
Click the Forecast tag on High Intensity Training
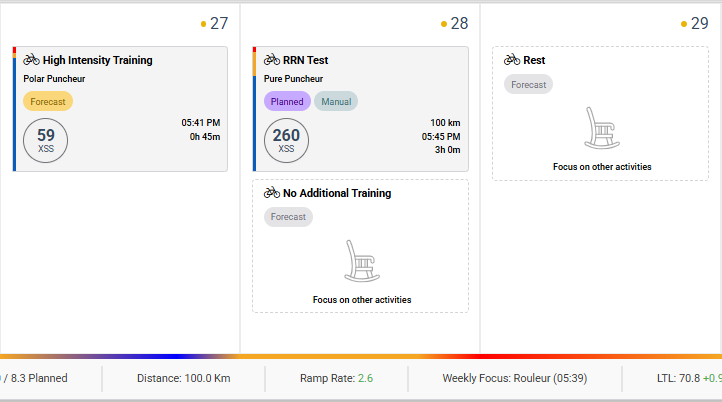(x=48, y=101)
